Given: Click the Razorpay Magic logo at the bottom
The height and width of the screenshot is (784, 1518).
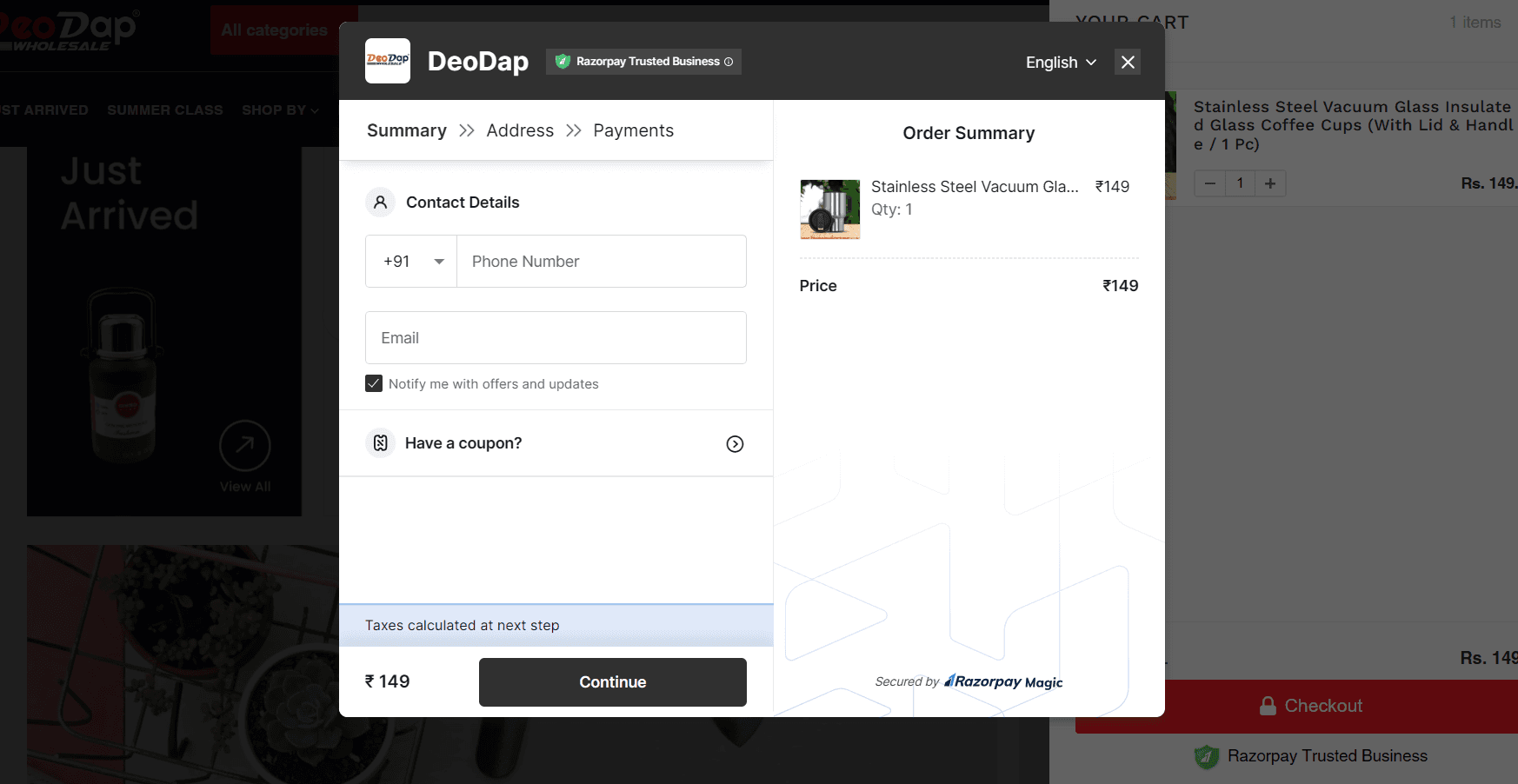Looking at the screenshot, I should point(1002,681).
